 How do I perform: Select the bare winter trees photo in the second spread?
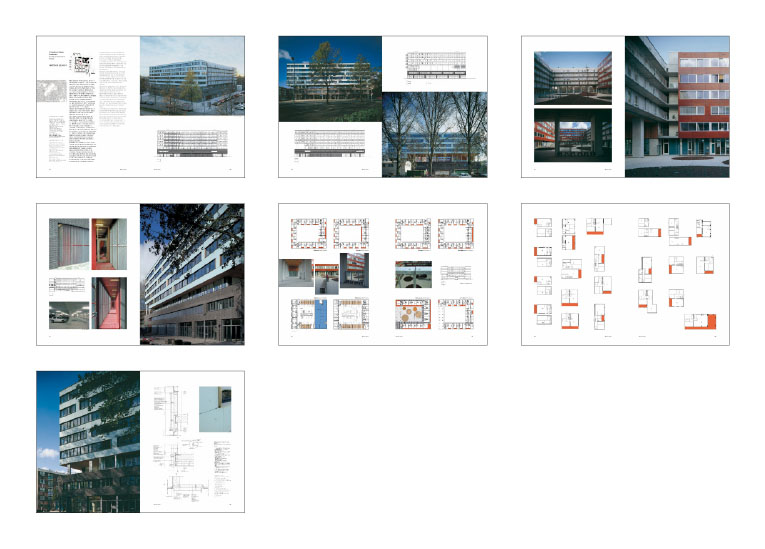[x=435, y=134]
